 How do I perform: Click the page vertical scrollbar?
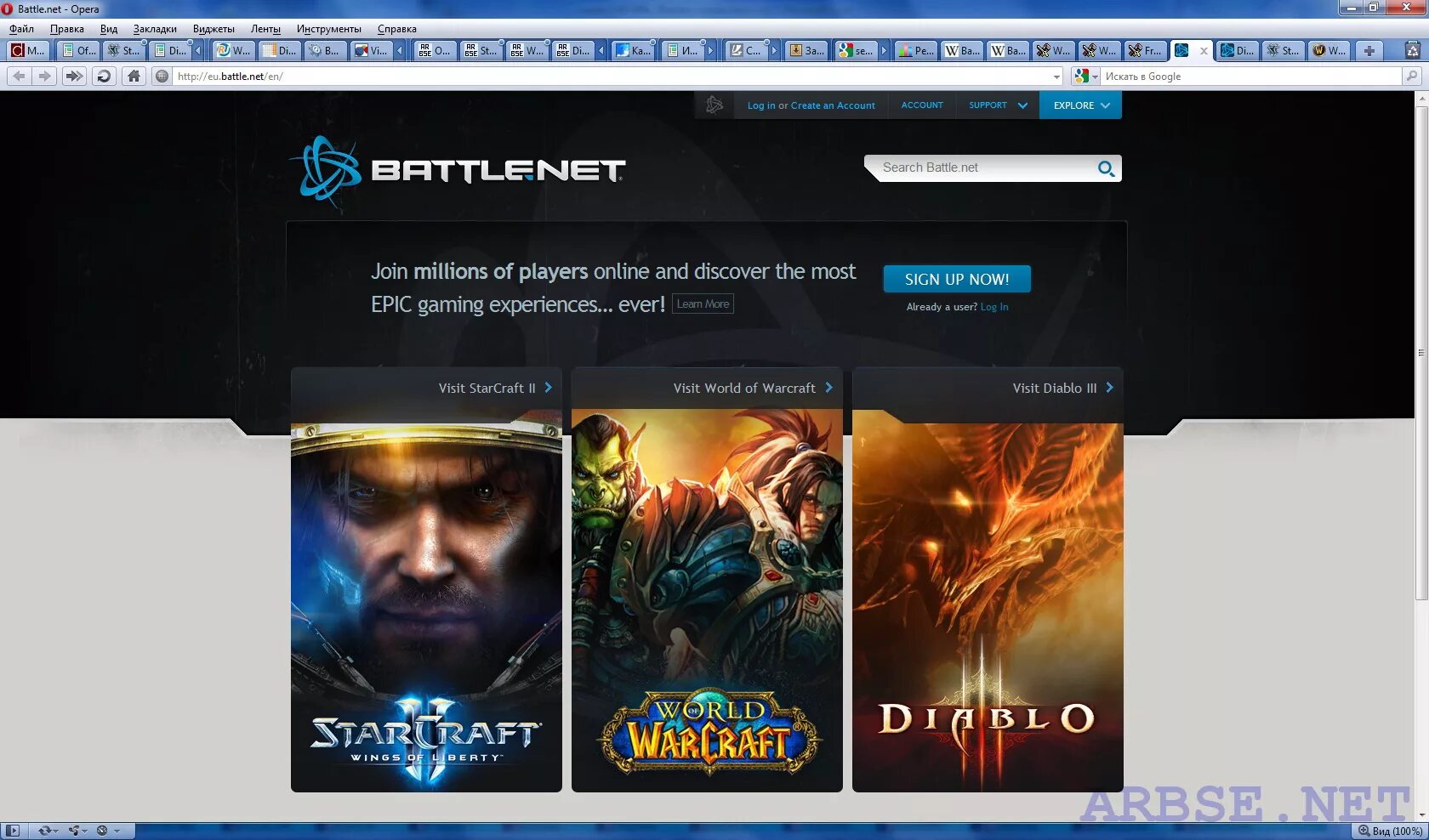point(1421,456)
